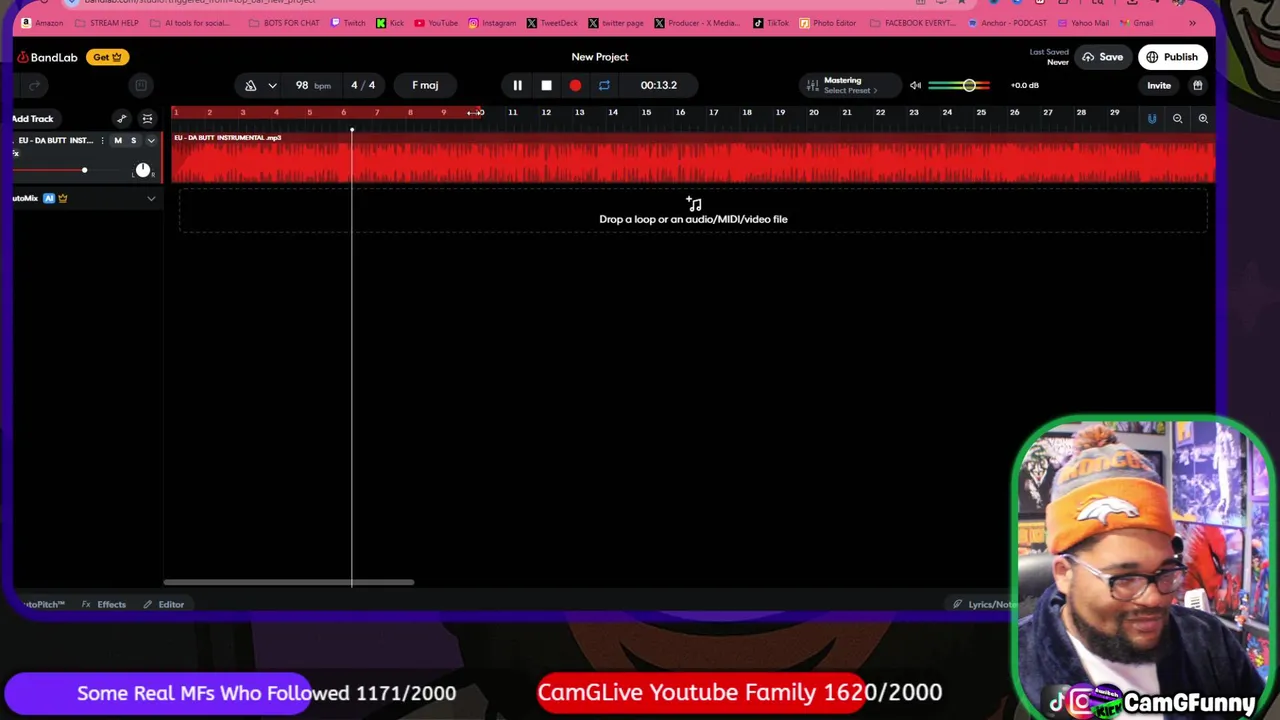The width and height of the screenshot is (1280, 720).
Task: Click the redo arrow
Action: click(35, 86)
